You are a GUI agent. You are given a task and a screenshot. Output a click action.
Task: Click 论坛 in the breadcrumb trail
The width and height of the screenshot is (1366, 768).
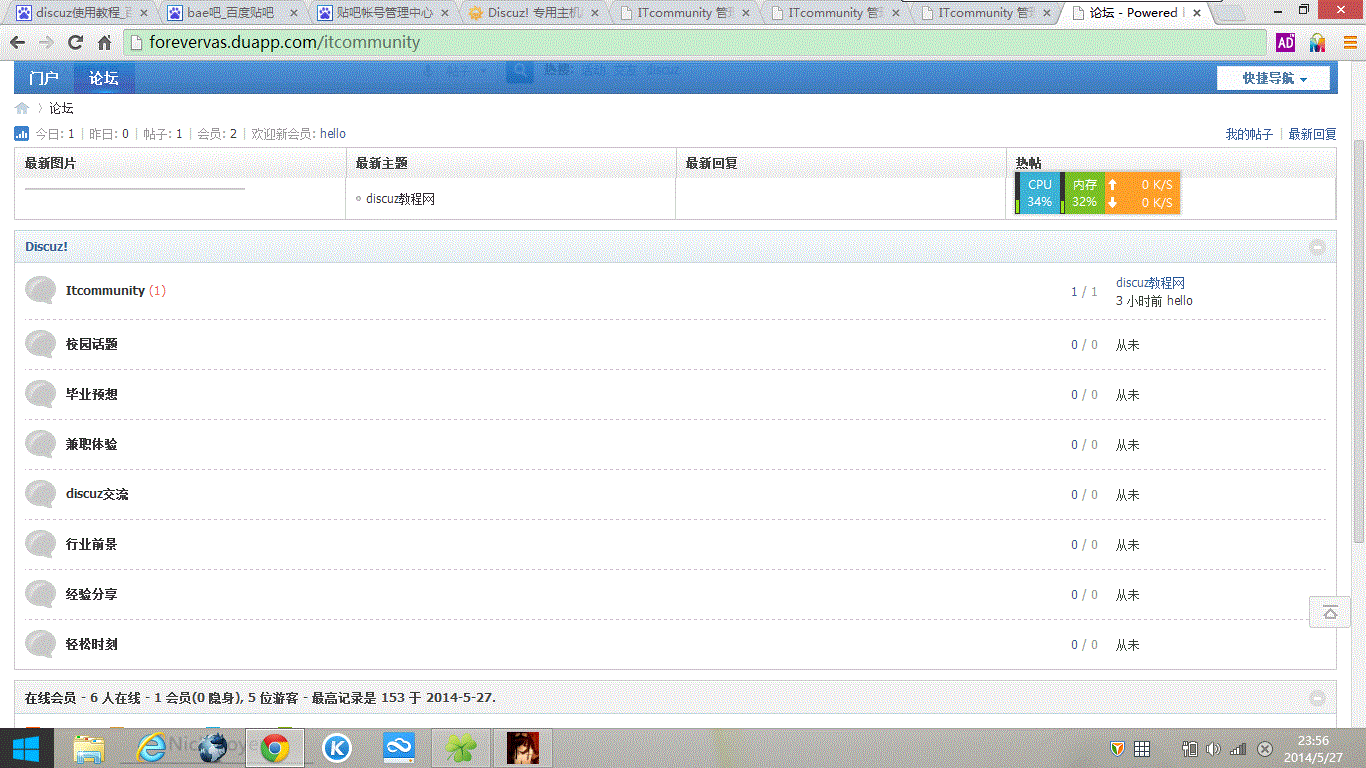tap(62, 108)
